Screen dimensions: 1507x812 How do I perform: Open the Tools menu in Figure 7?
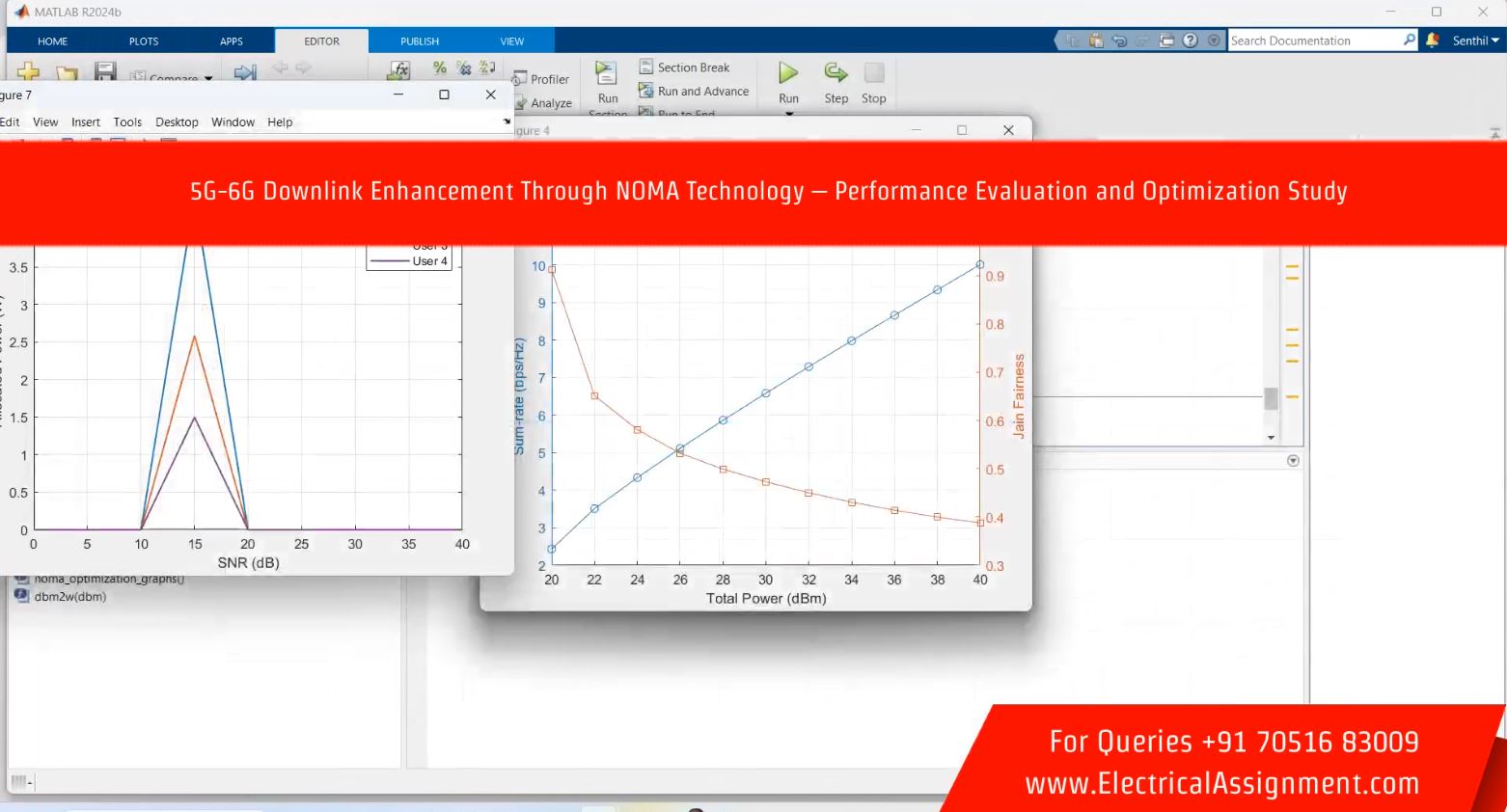pos(127,122)
